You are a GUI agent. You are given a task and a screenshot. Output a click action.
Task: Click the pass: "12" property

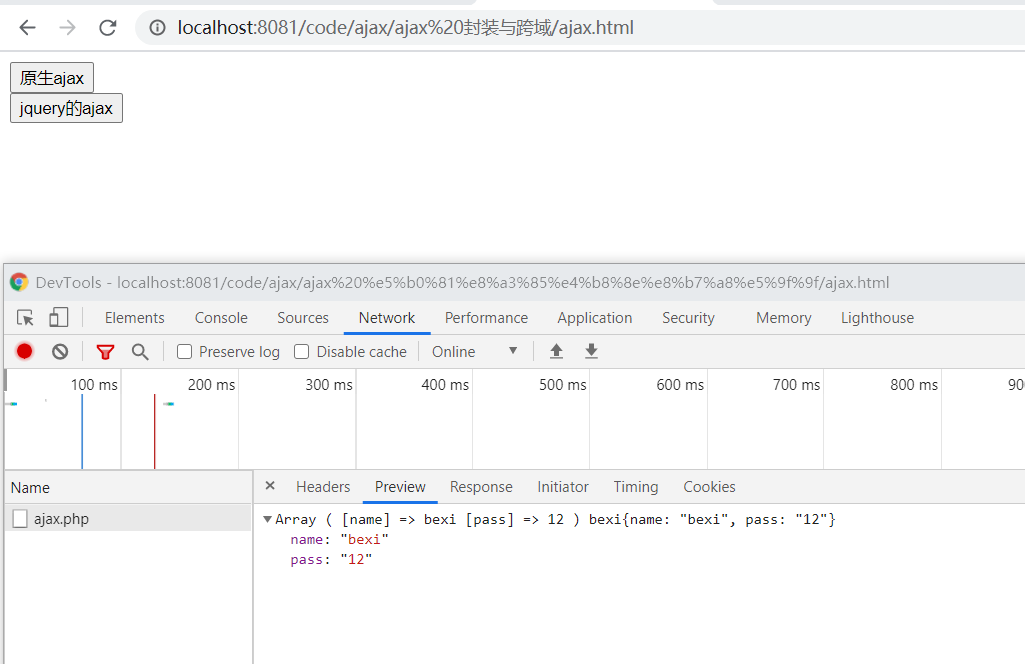coord(331,559)
